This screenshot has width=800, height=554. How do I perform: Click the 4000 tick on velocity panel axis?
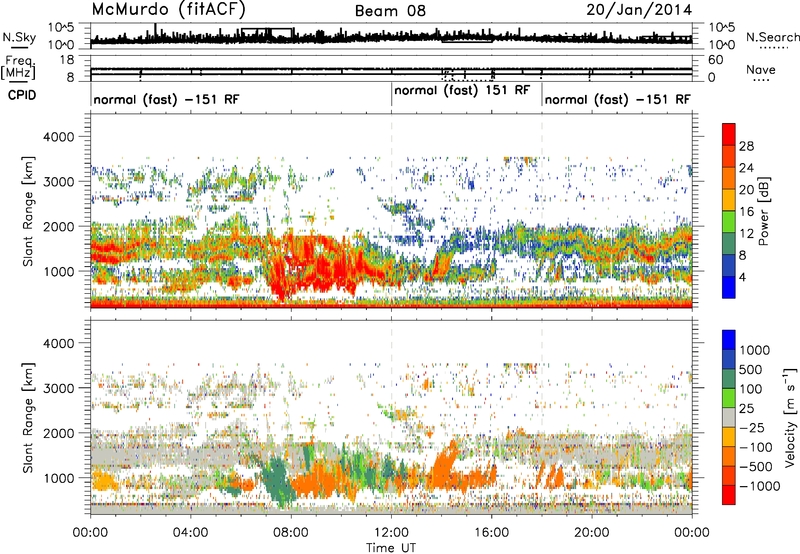(x=58, y=343)
